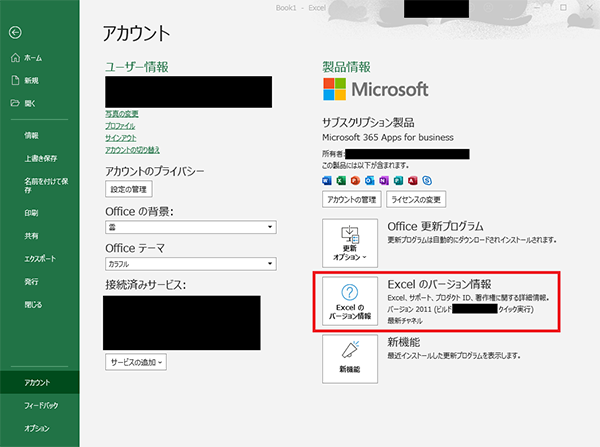600x447 pixels.
Task: Go back using the arrow circle icon
Action: click(x=15, y=33)
